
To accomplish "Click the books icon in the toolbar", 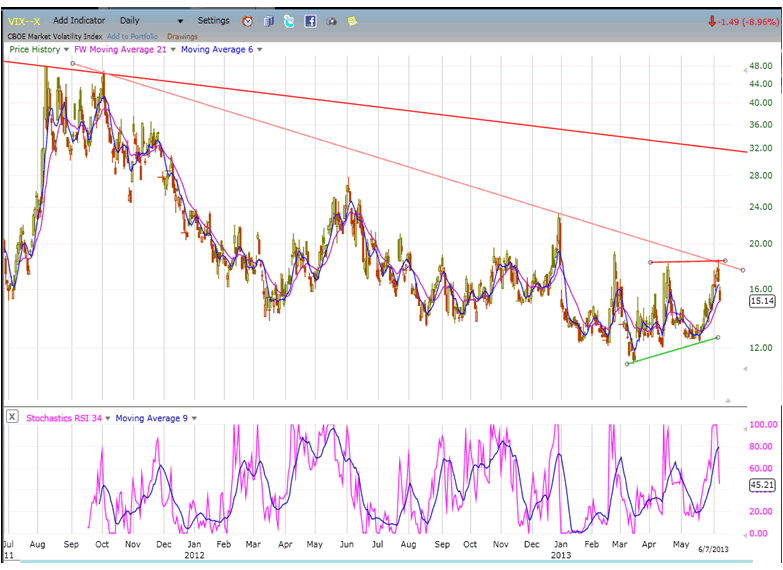I will coord(268,21).
